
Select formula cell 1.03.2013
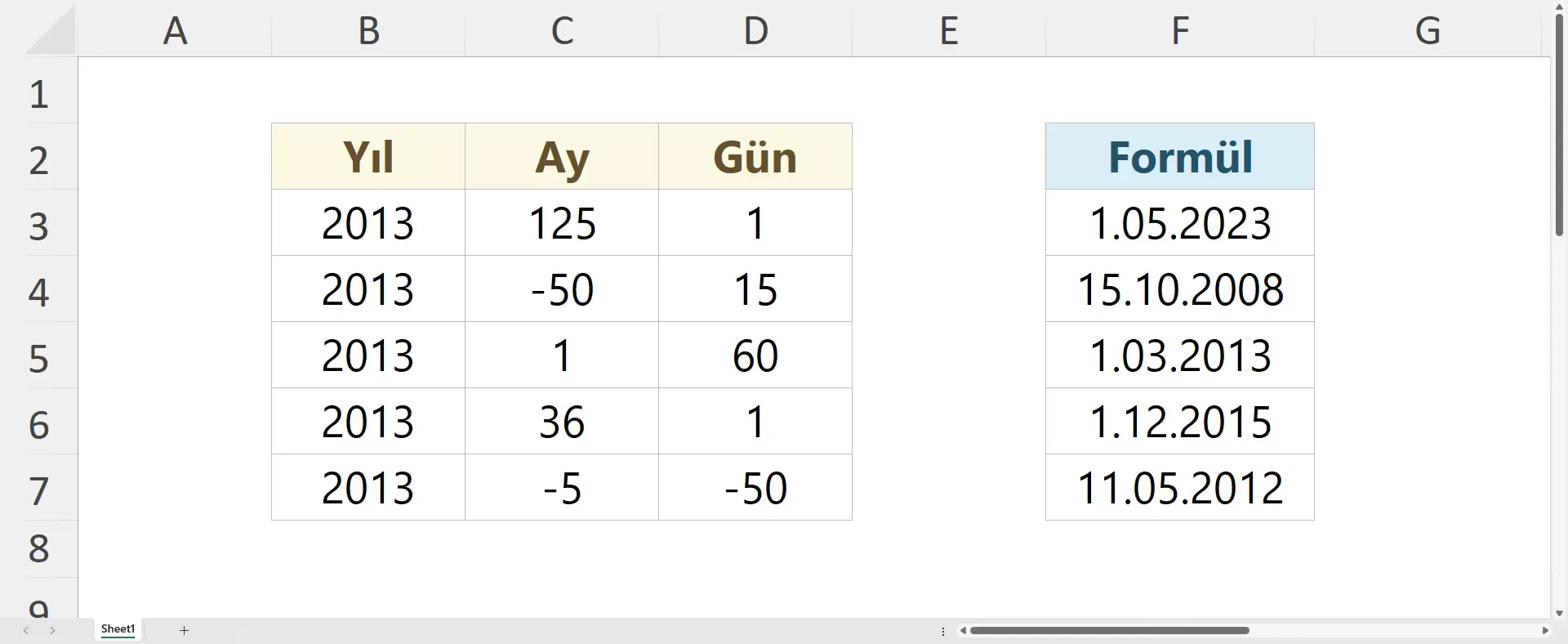coord(1180,356)
